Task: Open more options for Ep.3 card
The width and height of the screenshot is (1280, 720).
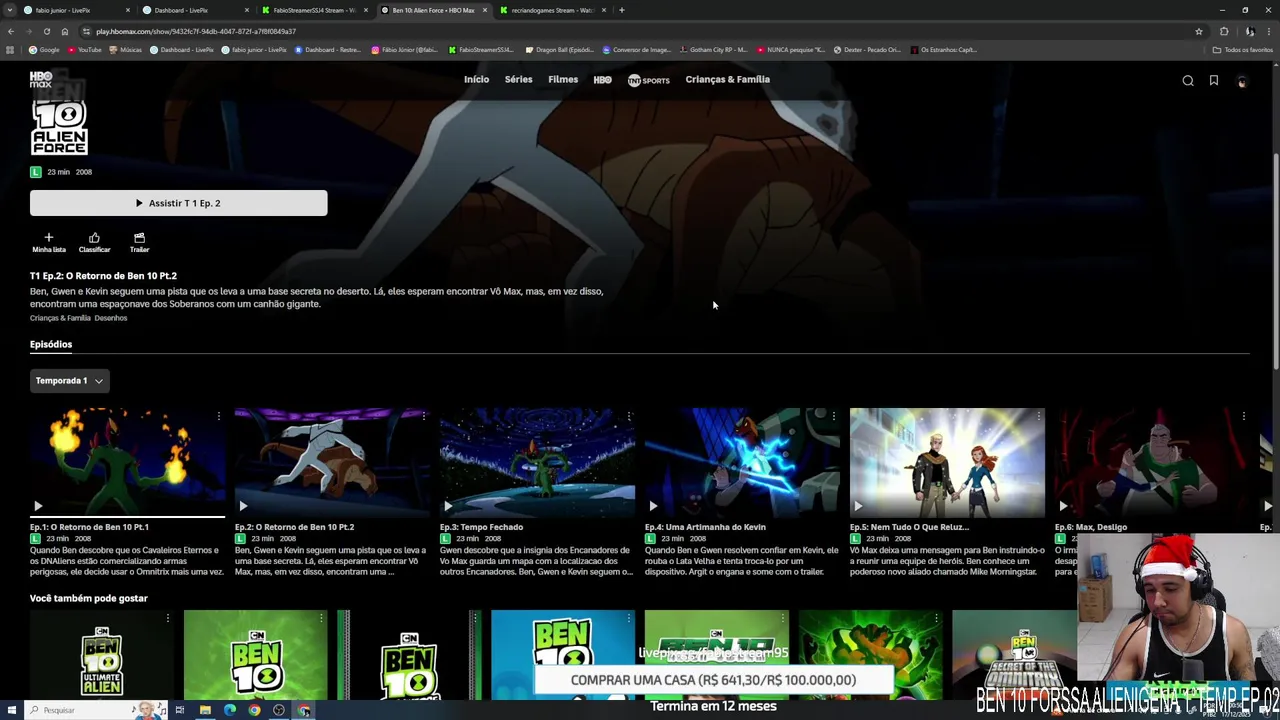Action: [x=629, y=416]
